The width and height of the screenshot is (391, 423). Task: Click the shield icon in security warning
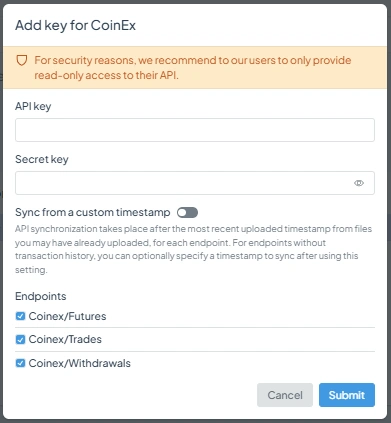pyautogui.click(x=22, y=60)
